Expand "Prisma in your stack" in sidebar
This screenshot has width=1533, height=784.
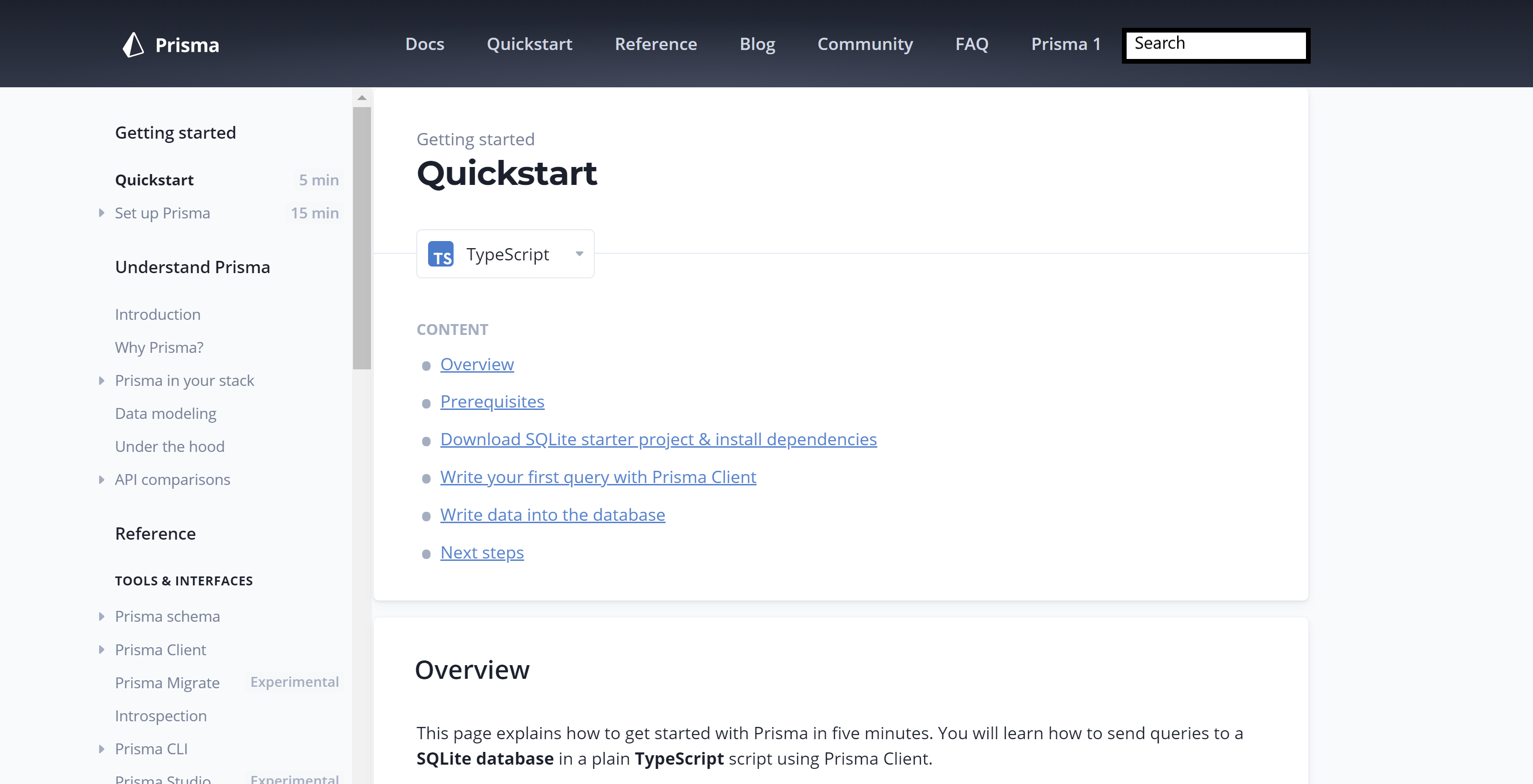coord(102,381)
